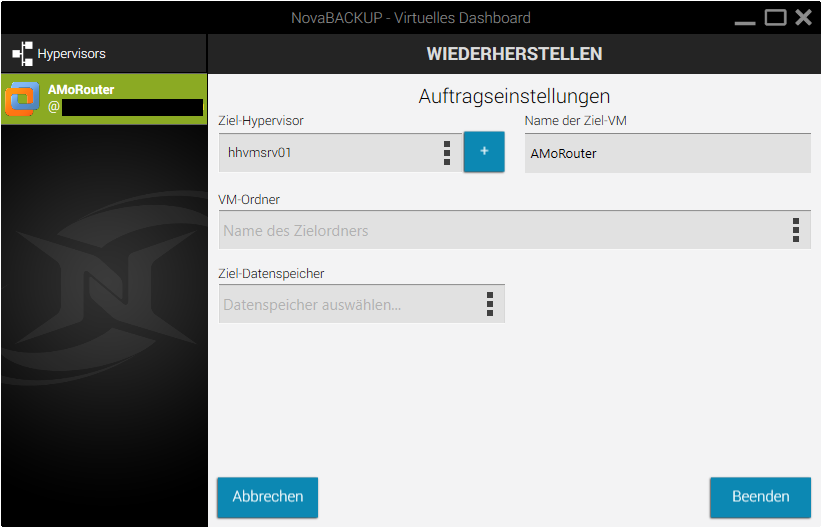Image resolution: width=821 pixels, height=527 pixels.
Task: Select the Hypervisors header label
Action: click(71, 53)
